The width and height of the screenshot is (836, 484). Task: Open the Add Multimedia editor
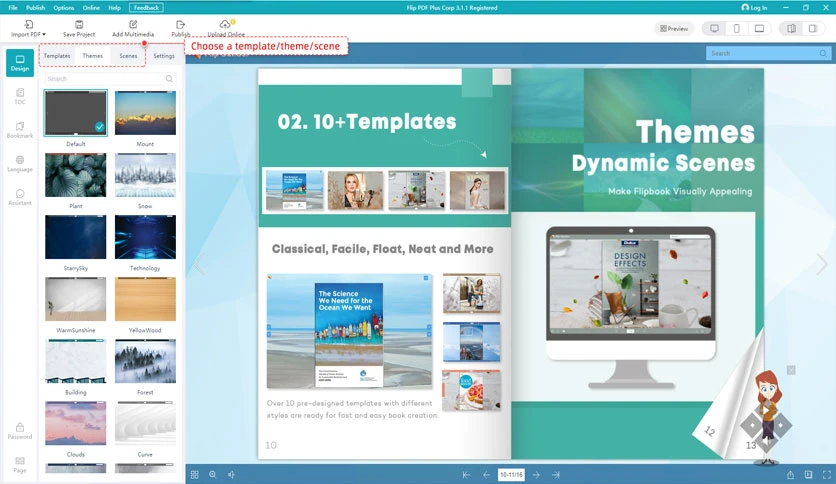(133, 29)
